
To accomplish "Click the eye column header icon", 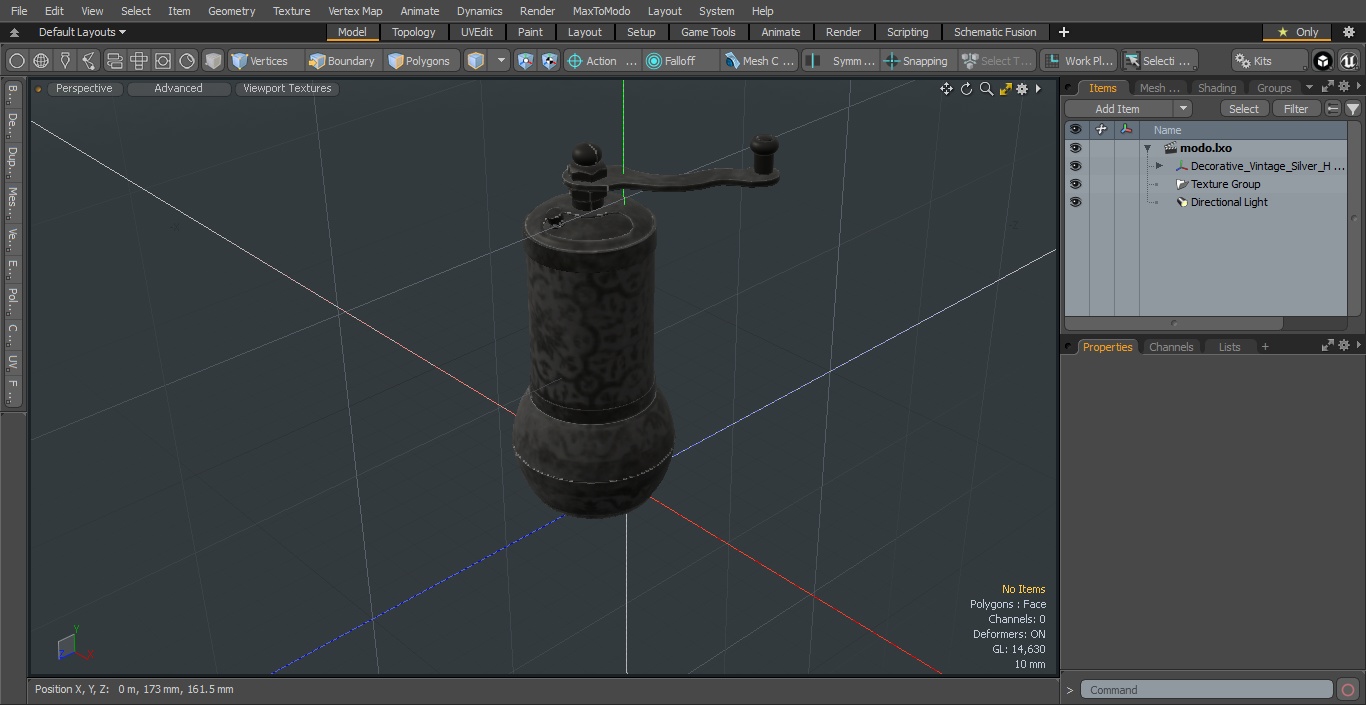I will coord(1075,130).
